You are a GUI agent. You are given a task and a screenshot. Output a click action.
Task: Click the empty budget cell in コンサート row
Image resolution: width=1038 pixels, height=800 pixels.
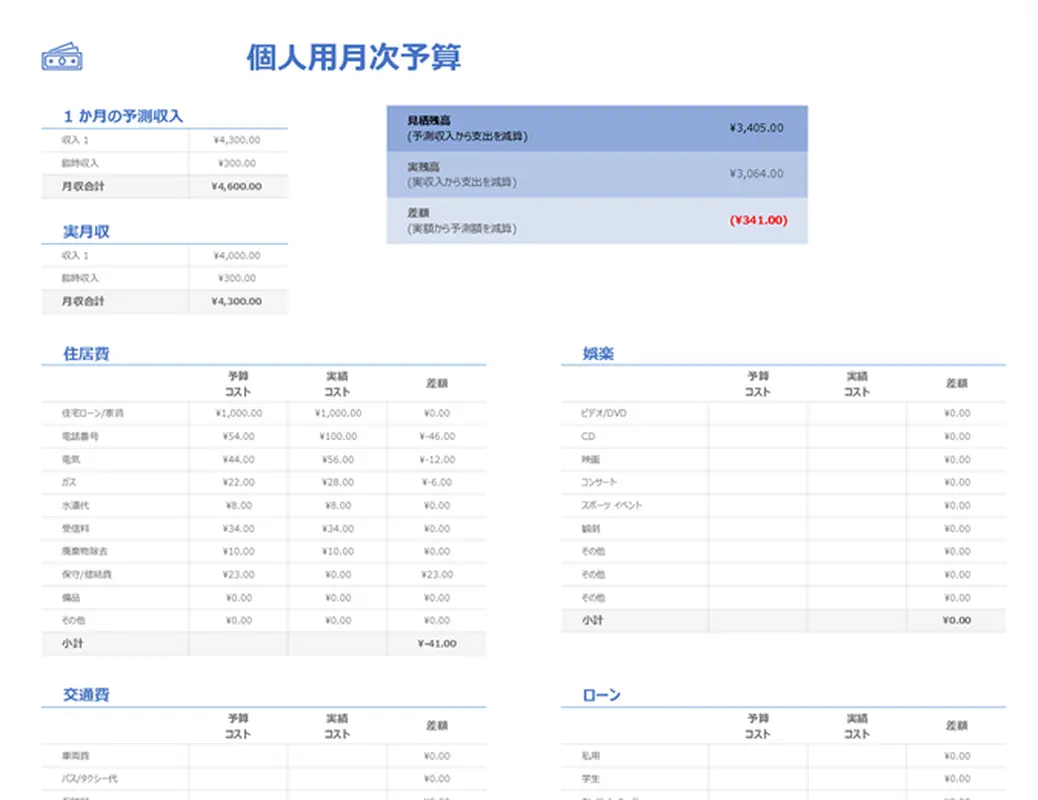point(758,482)
